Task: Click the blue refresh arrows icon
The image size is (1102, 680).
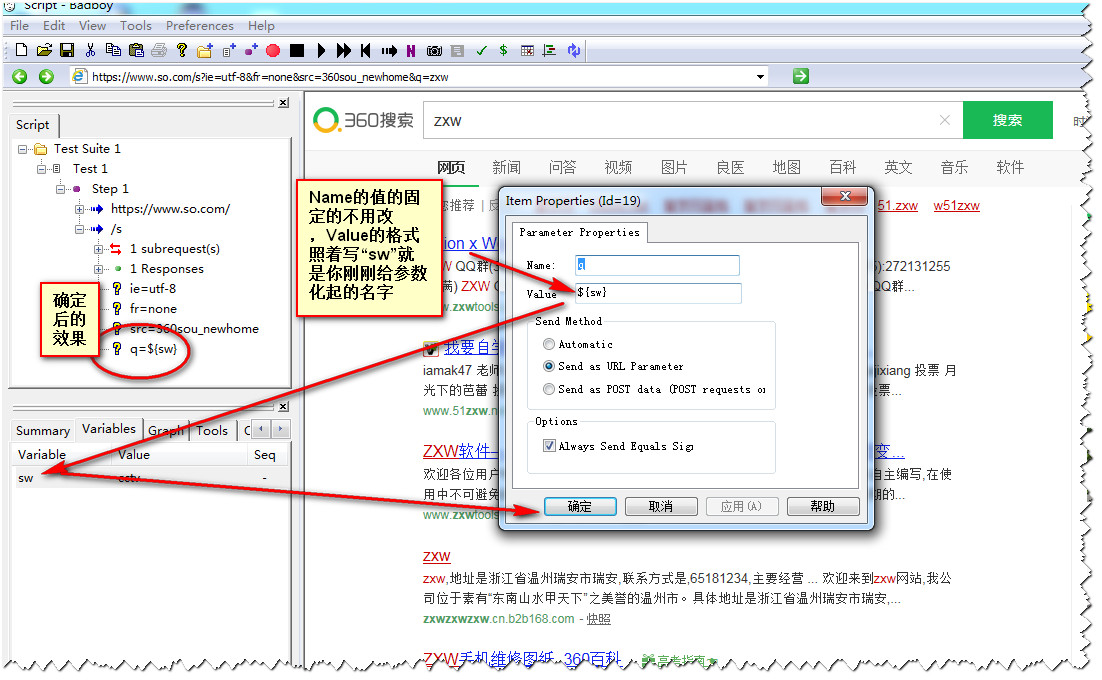Action: (573, 51)
